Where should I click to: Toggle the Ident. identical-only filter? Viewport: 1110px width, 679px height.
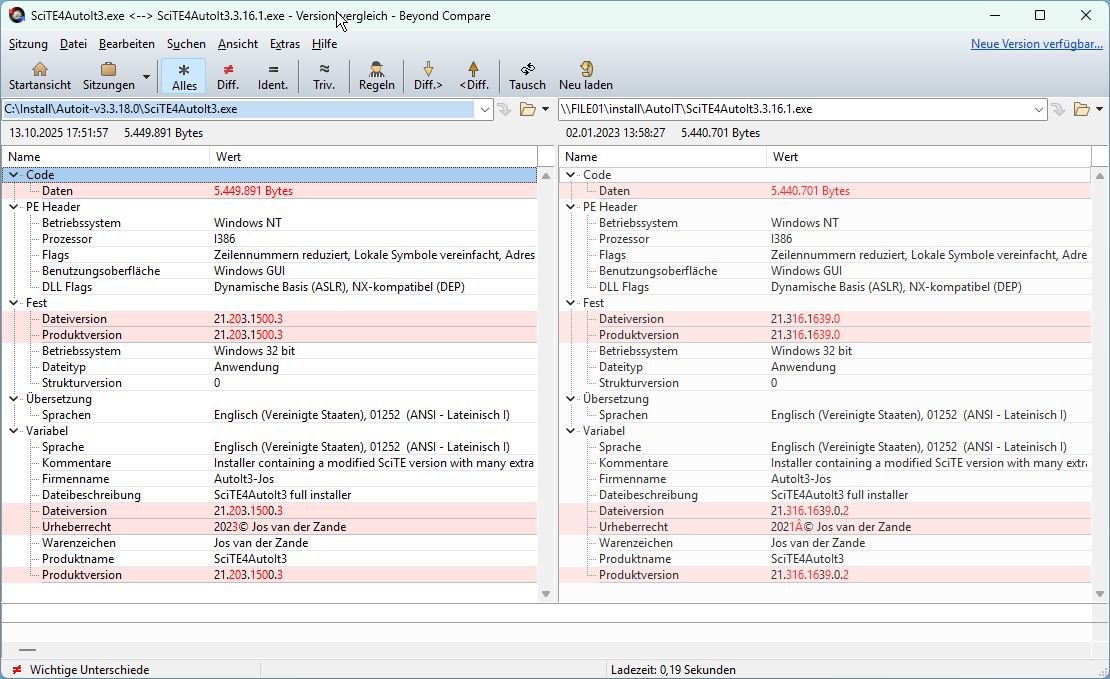tap(273, 76)
